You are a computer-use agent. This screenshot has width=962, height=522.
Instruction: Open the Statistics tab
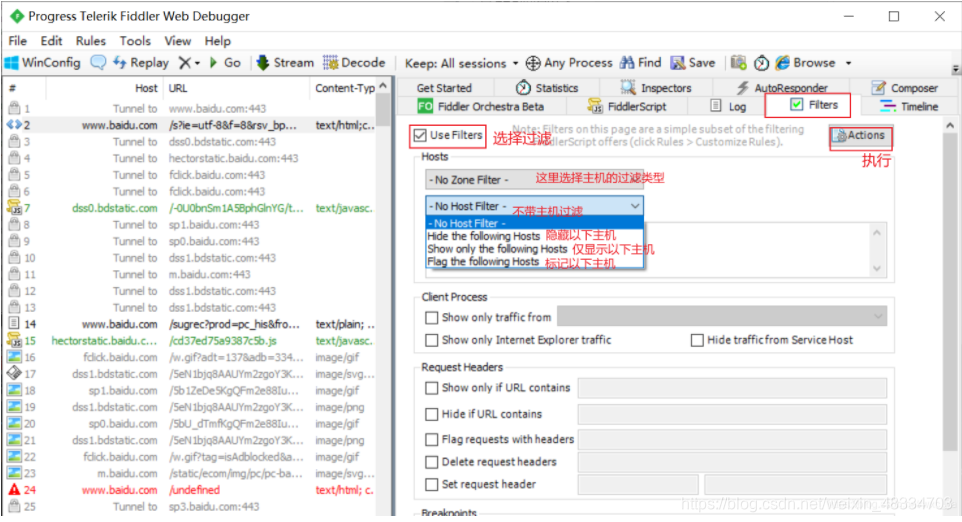tap(547, 88)
